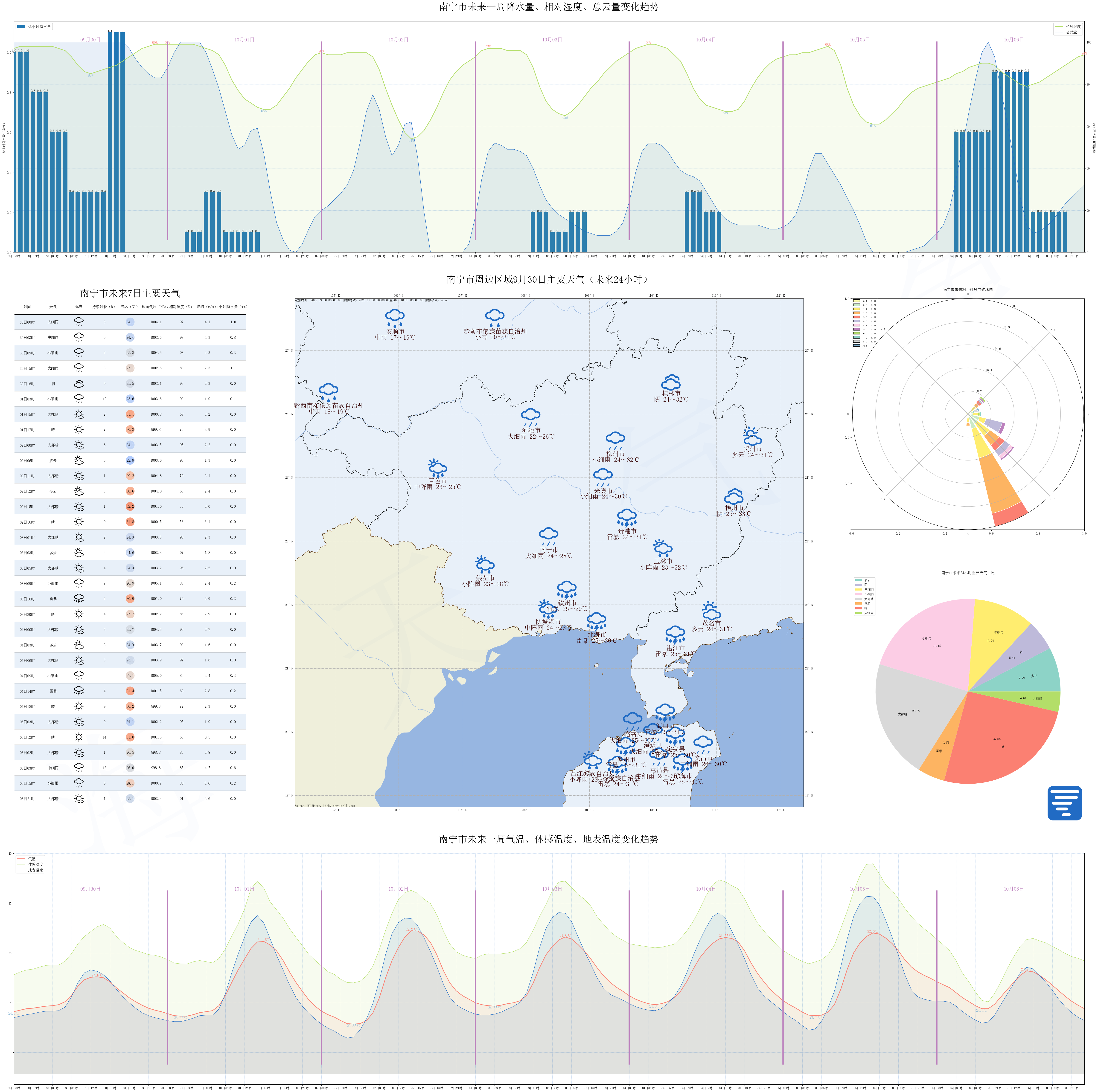Click the sun icon in the 05日12时 晴 row
Viewport: 1098px width, 1092px height.
pyautogui.click(x=79, y=737)
